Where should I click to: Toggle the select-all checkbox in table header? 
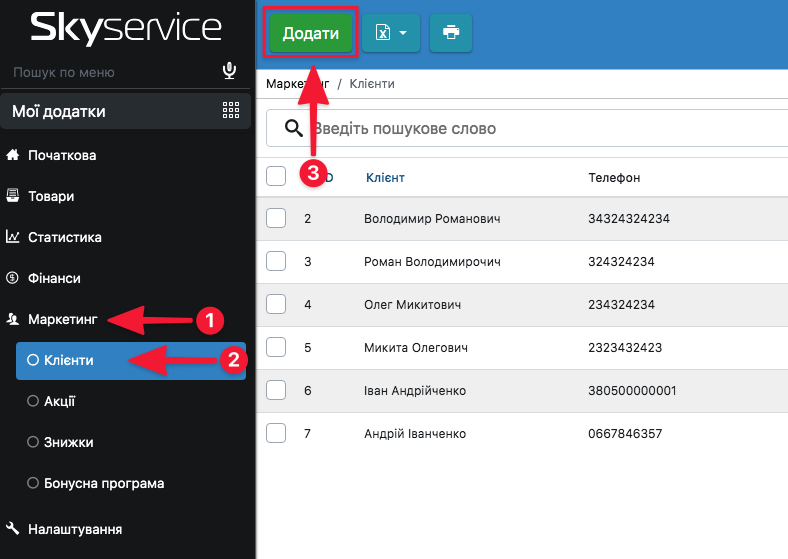coord(277,177)
